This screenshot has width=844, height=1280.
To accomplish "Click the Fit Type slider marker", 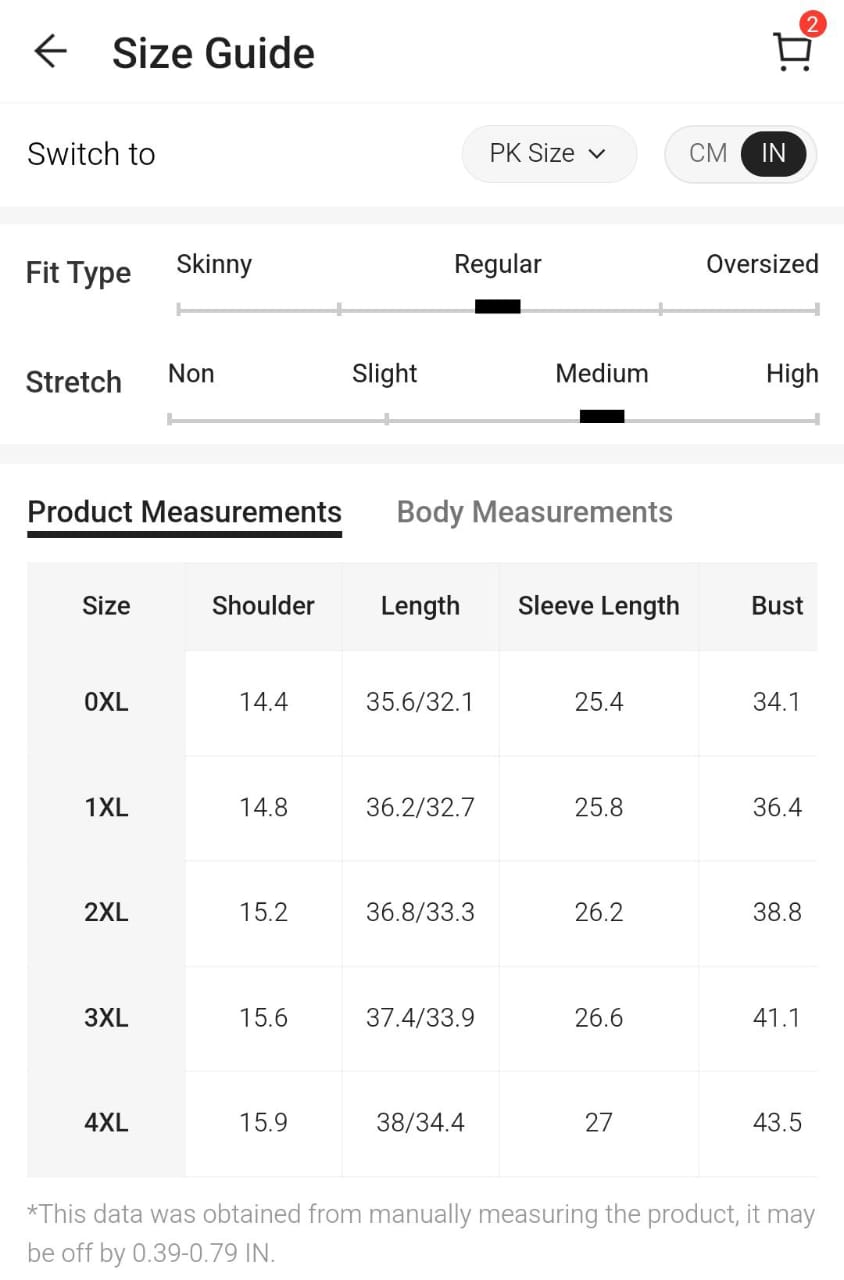I will [497, 307].
